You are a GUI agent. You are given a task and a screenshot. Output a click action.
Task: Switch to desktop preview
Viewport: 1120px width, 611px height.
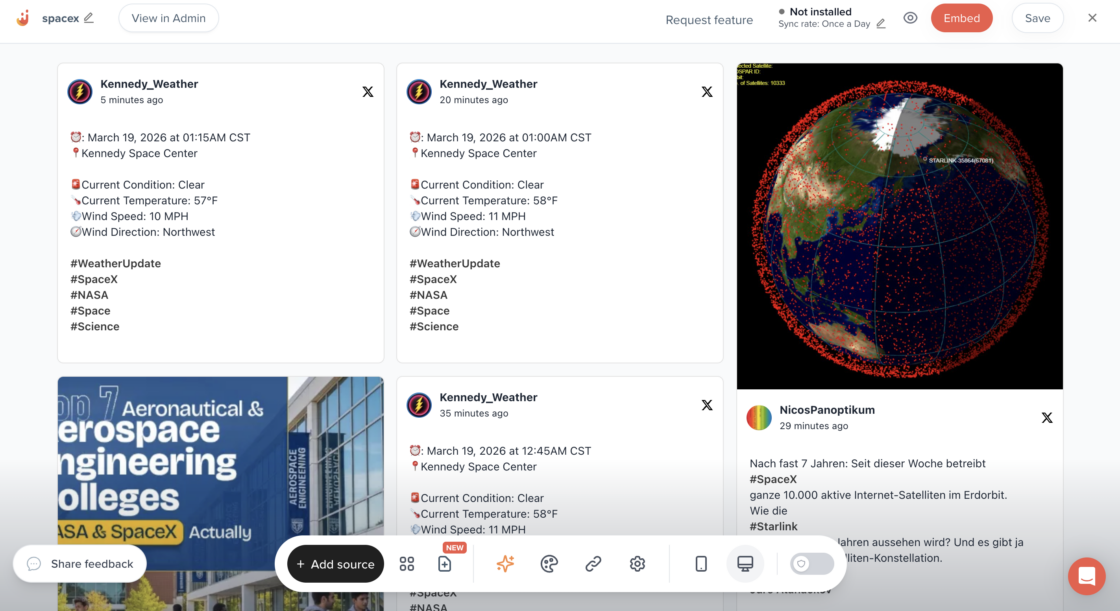(x=745, y=564)
